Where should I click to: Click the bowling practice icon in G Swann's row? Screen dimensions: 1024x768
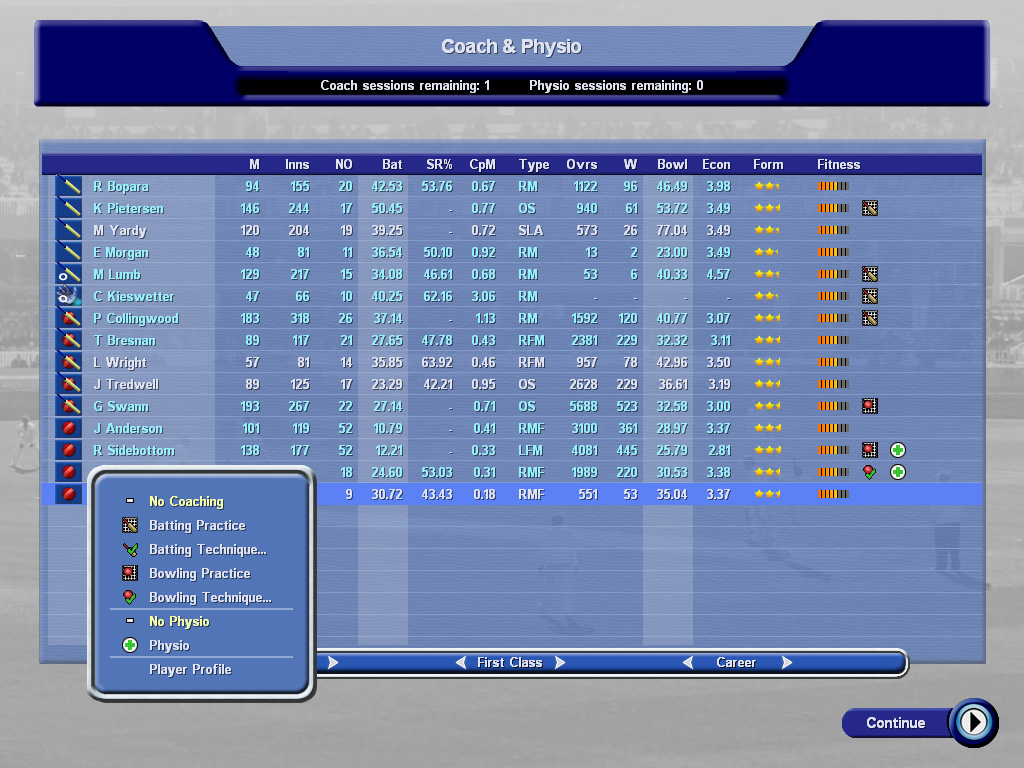[x=869, y=406]
